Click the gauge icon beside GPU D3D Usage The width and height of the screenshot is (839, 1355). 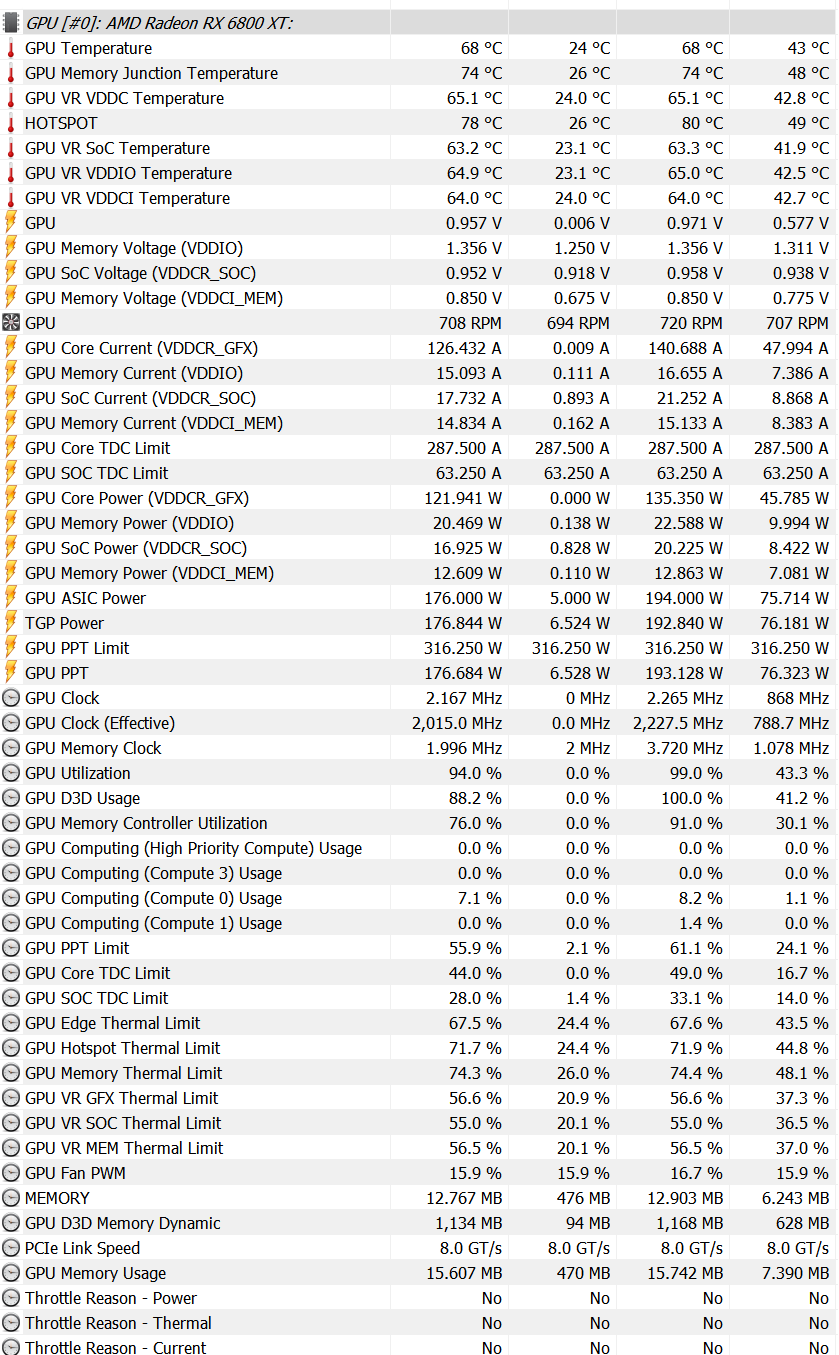click(11, 798)
